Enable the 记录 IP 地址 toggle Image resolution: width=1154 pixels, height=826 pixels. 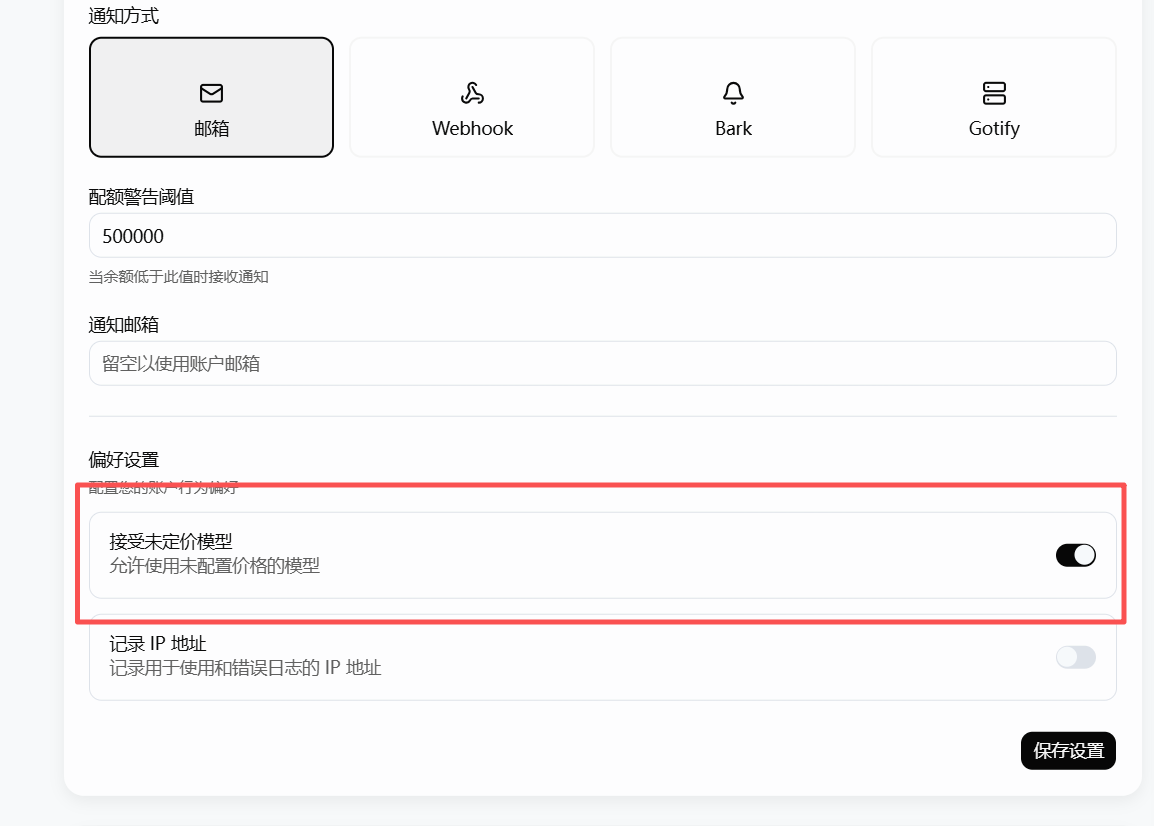[1076, 657]
